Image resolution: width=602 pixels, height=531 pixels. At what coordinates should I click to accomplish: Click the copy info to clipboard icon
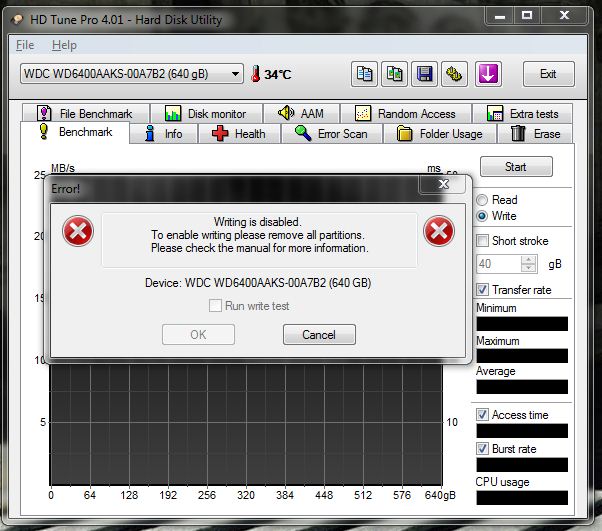pos(364,74)
